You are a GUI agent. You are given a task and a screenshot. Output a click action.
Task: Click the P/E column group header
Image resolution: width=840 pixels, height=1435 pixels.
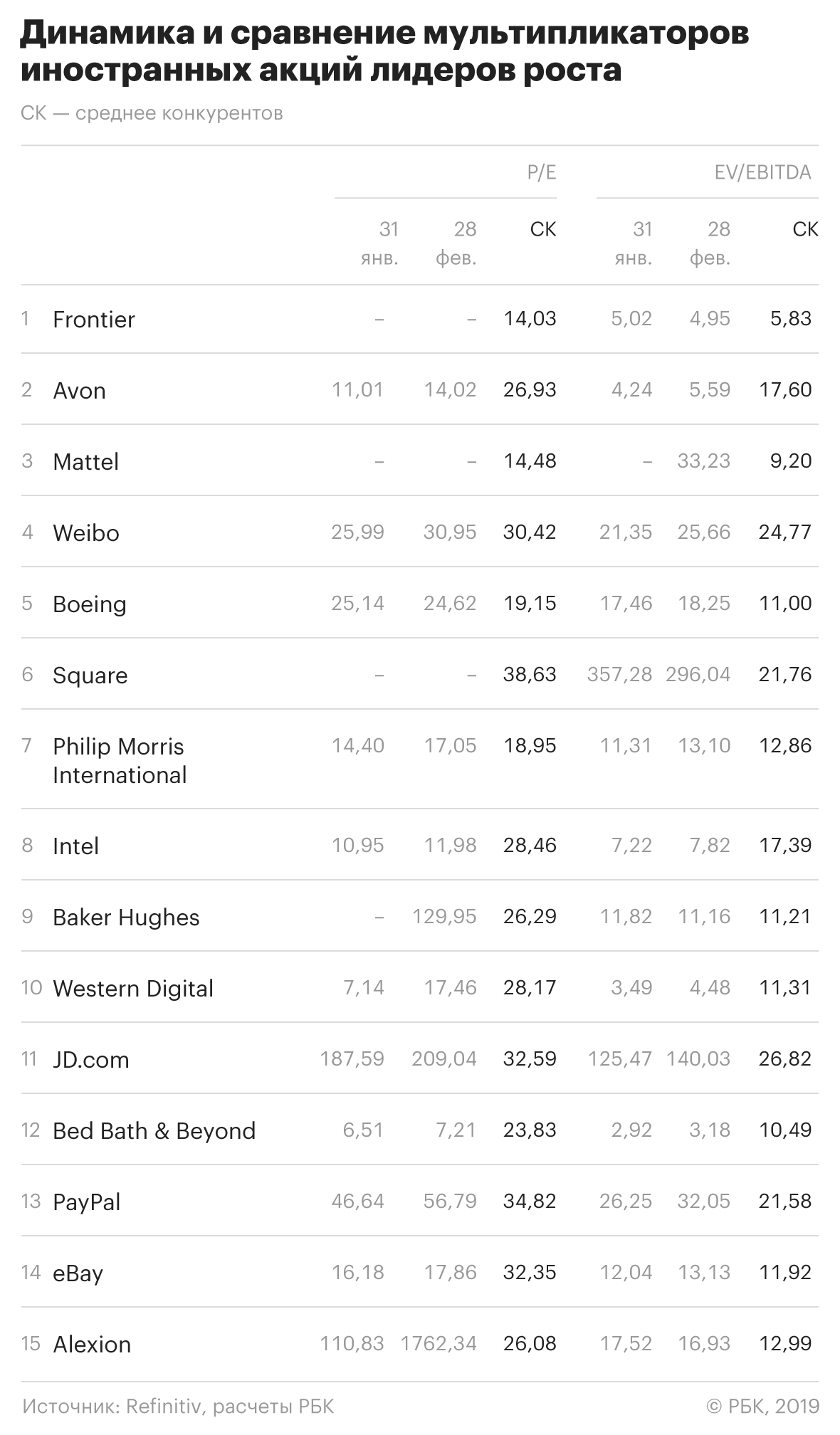click(541, 172)
